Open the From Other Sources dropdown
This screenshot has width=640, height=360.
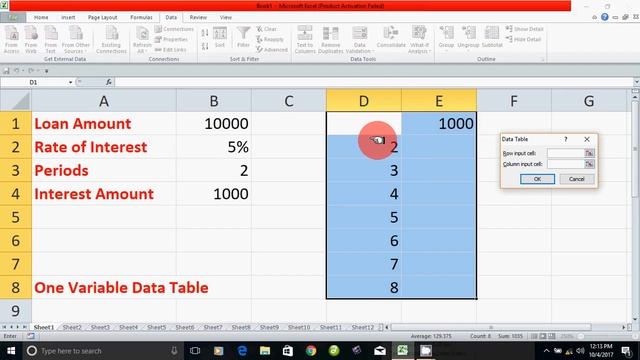tap(76, 39)
